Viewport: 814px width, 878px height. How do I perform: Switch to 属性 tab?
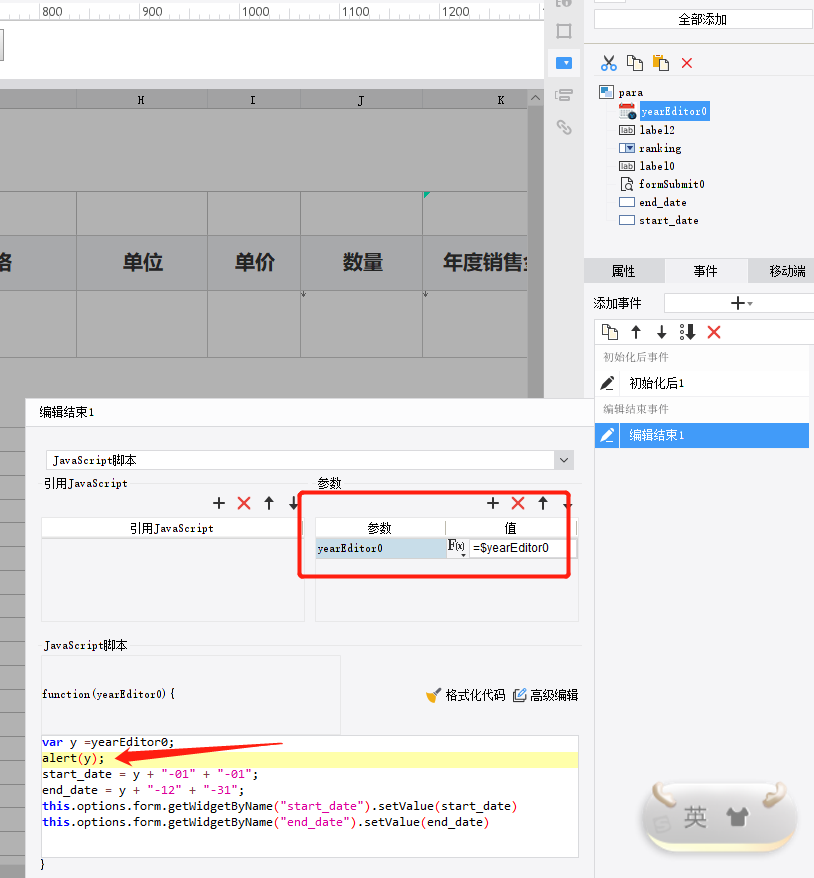(623, 271)
